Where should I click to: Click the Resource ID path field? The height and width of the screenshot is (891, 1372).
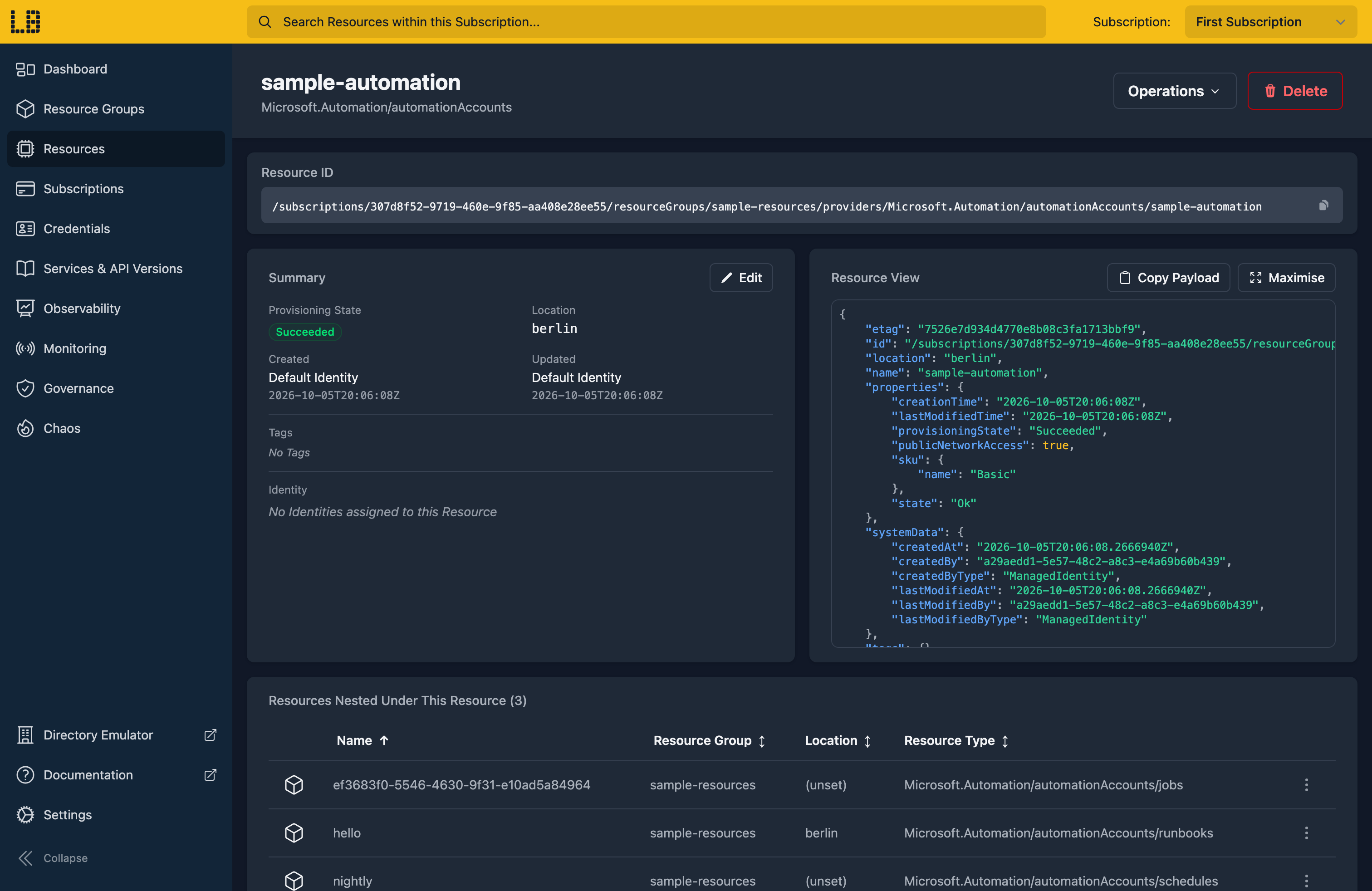coord(801,206)
